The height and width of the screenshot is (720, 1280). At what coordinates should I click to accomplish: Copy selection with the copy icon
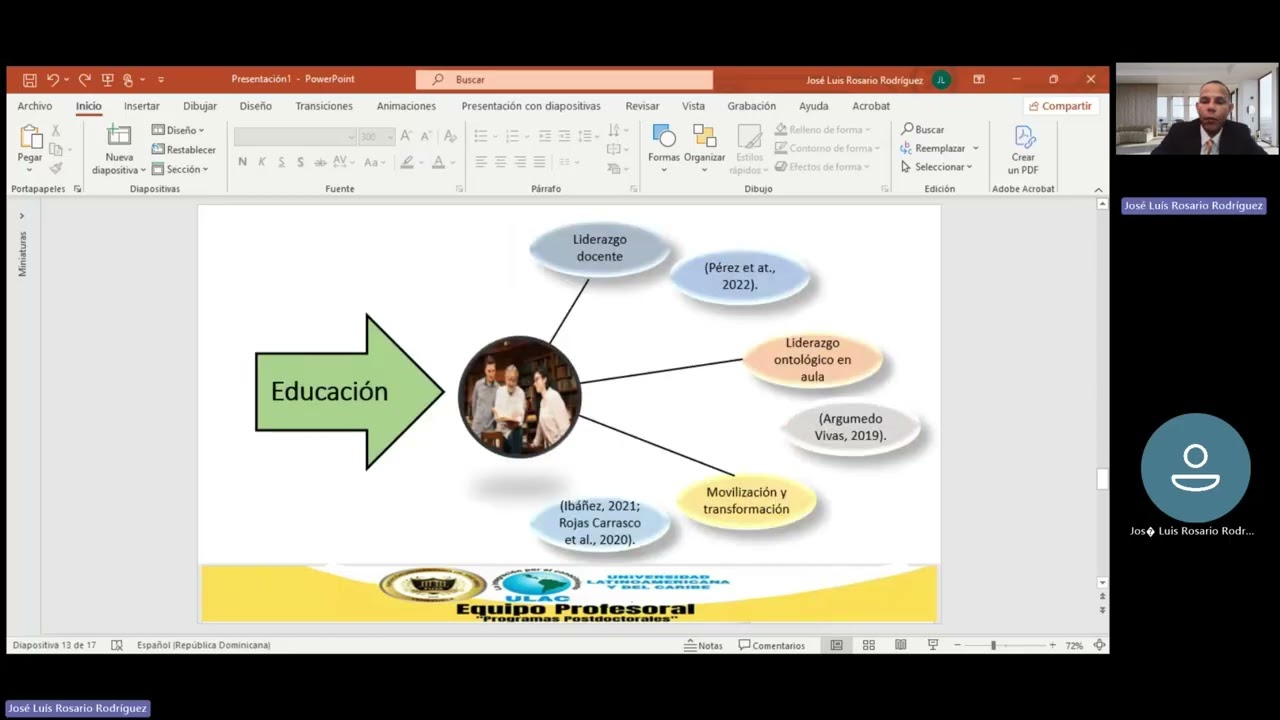coord(56,149)
